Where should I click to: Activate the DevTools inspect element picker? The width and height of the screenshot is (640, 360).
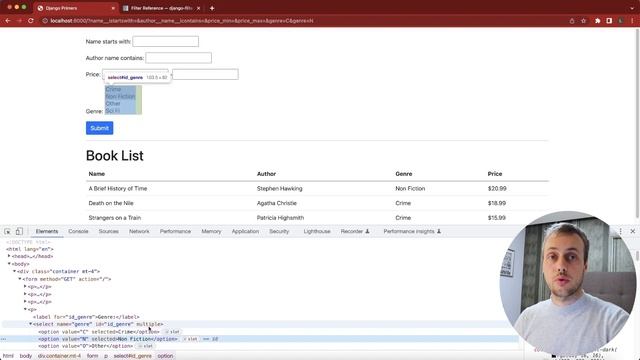click(7, 231)
